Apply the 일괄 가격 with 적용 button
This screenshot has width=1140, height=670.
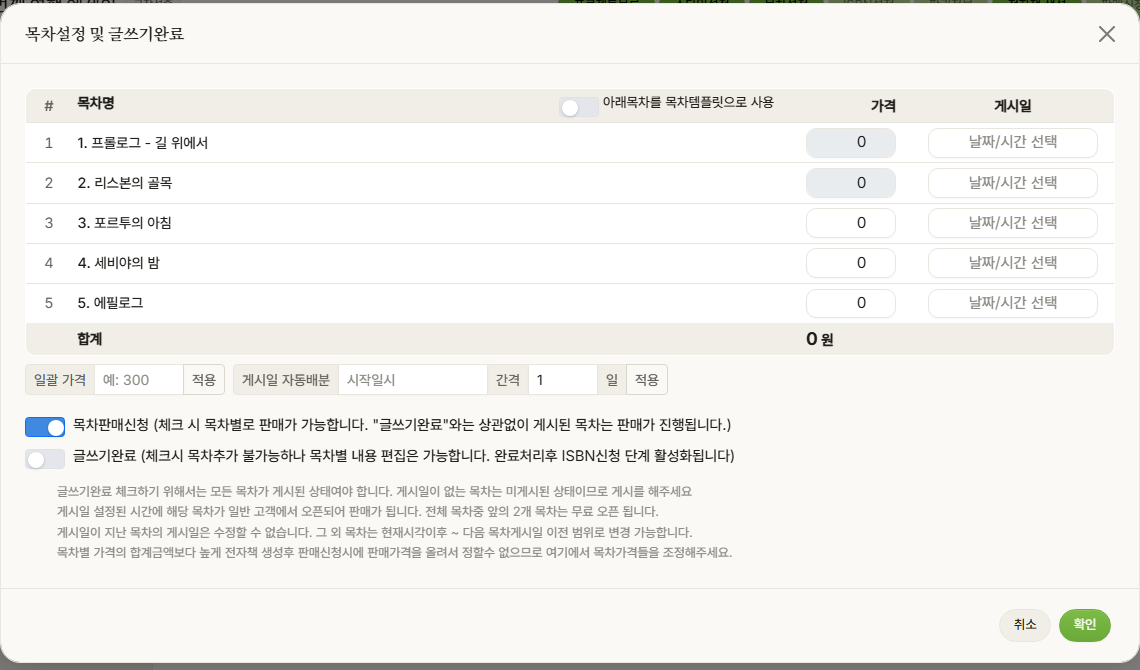point(204,380)
